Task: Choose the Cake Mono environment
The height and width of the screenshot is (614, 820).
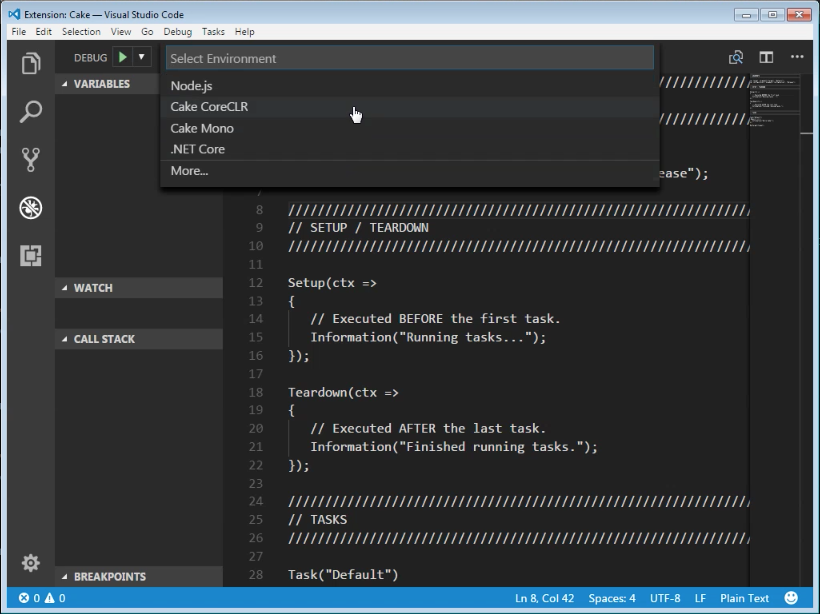Action: click(409, 128)
